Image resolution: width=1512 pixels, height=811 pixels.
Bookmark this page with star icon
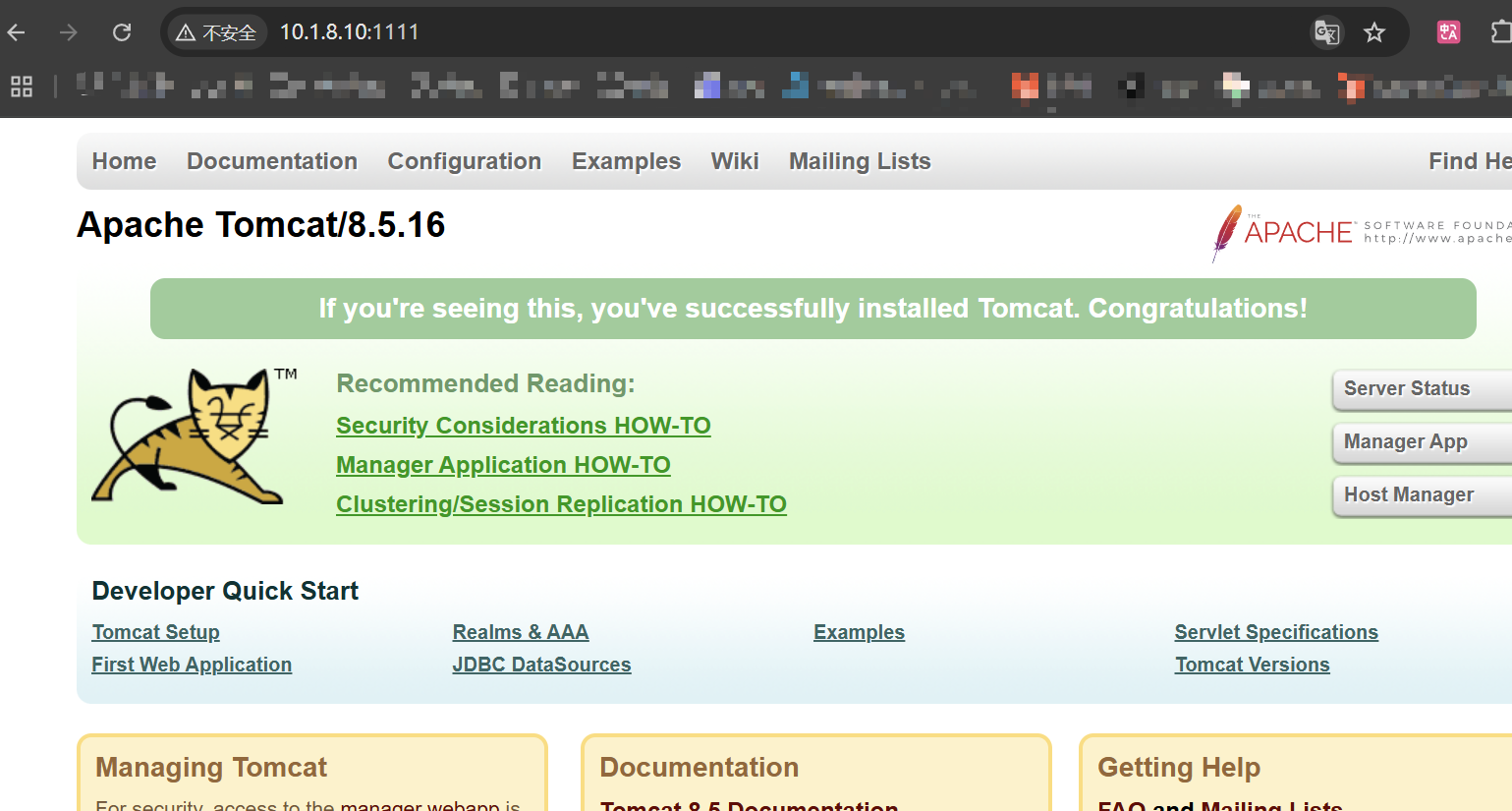pos(1374,32)
